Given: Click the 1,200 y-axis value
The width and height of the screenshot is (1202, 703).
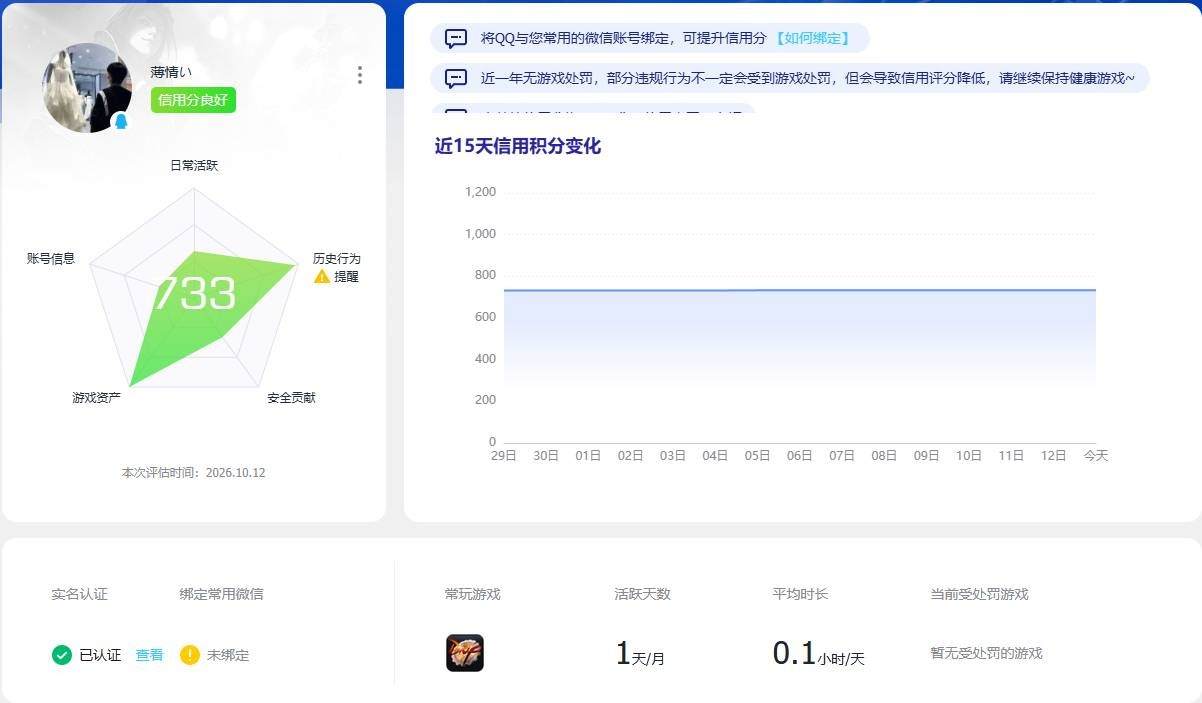Looking at the screenshot, I should click(480, 192).
